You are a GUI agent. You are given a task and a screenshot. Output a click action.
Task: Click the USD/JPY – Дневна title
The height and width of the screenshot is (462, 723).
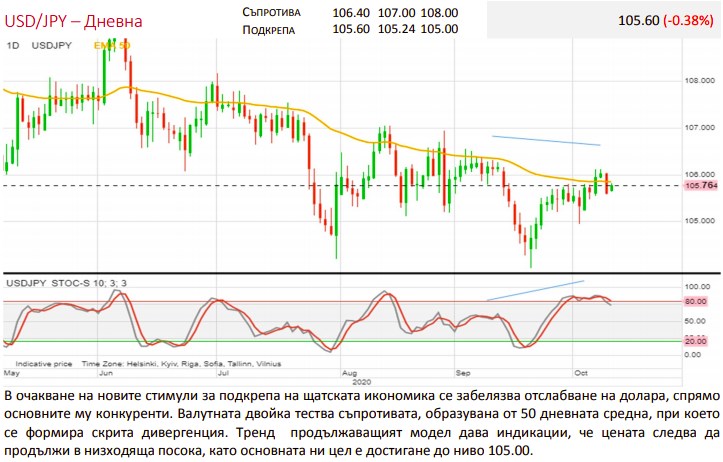coord(73,21)
